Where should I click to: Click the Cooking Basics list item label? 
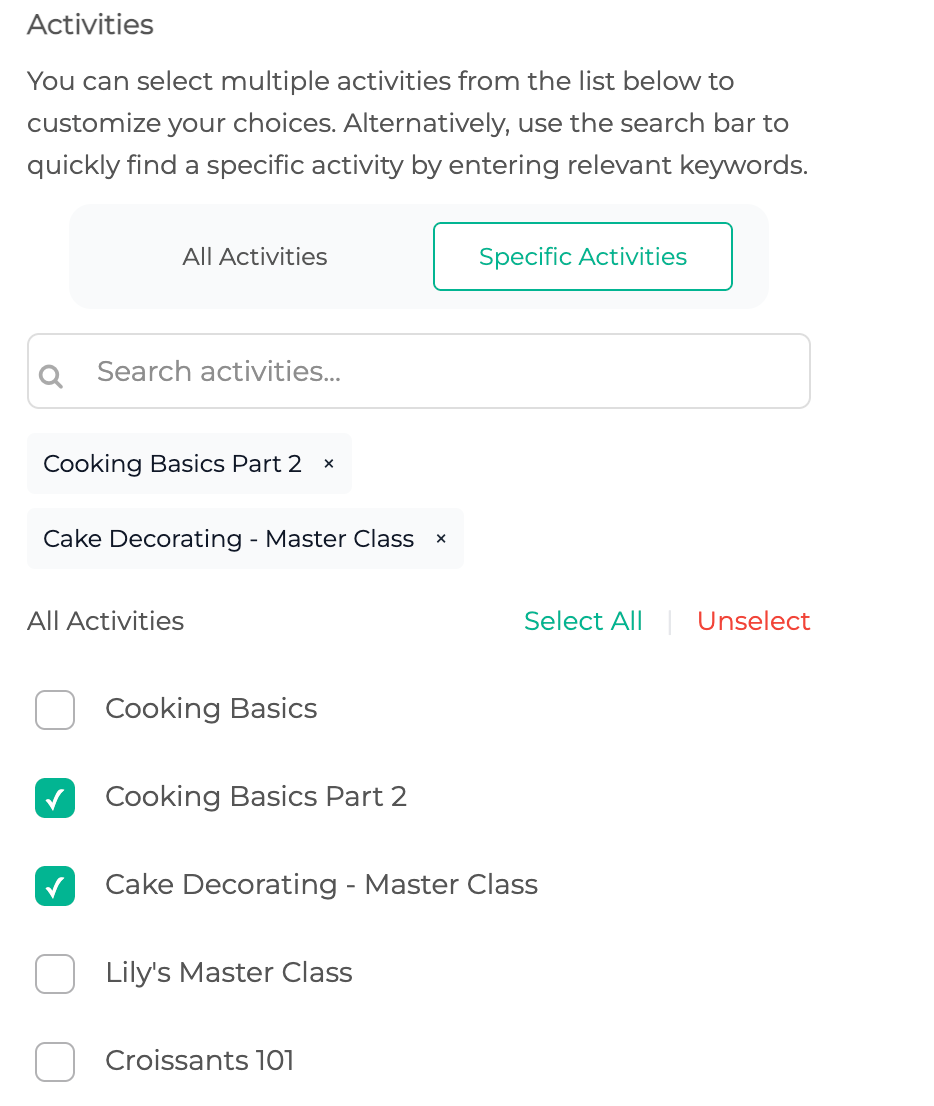tap(211, 709)
